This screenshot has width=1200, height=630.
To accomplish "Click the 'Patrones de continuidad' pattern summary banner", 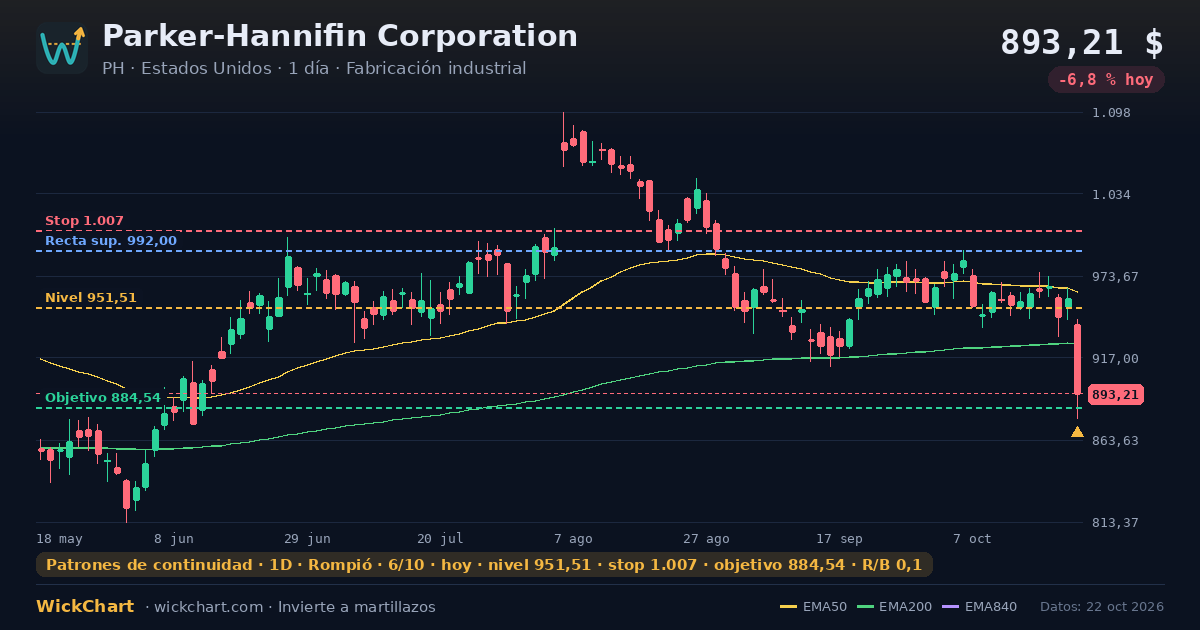I will pos(484,565).
